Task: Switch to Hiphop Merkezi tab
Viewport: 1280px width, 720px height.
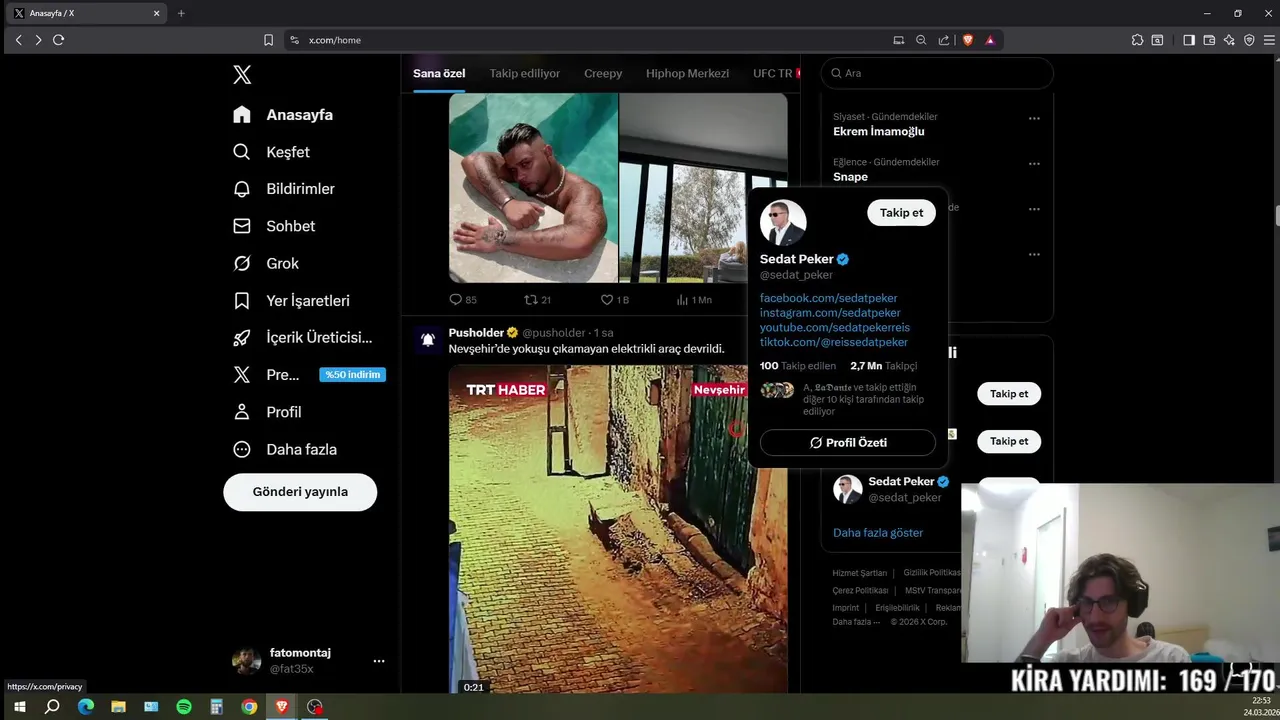Action: 687,73
